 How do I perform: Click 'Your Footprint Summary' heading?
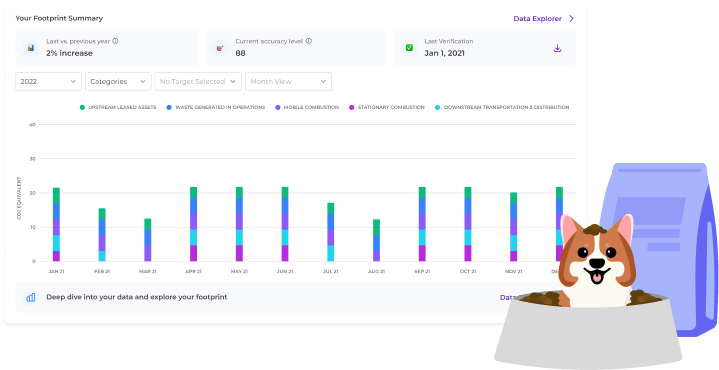59,18
